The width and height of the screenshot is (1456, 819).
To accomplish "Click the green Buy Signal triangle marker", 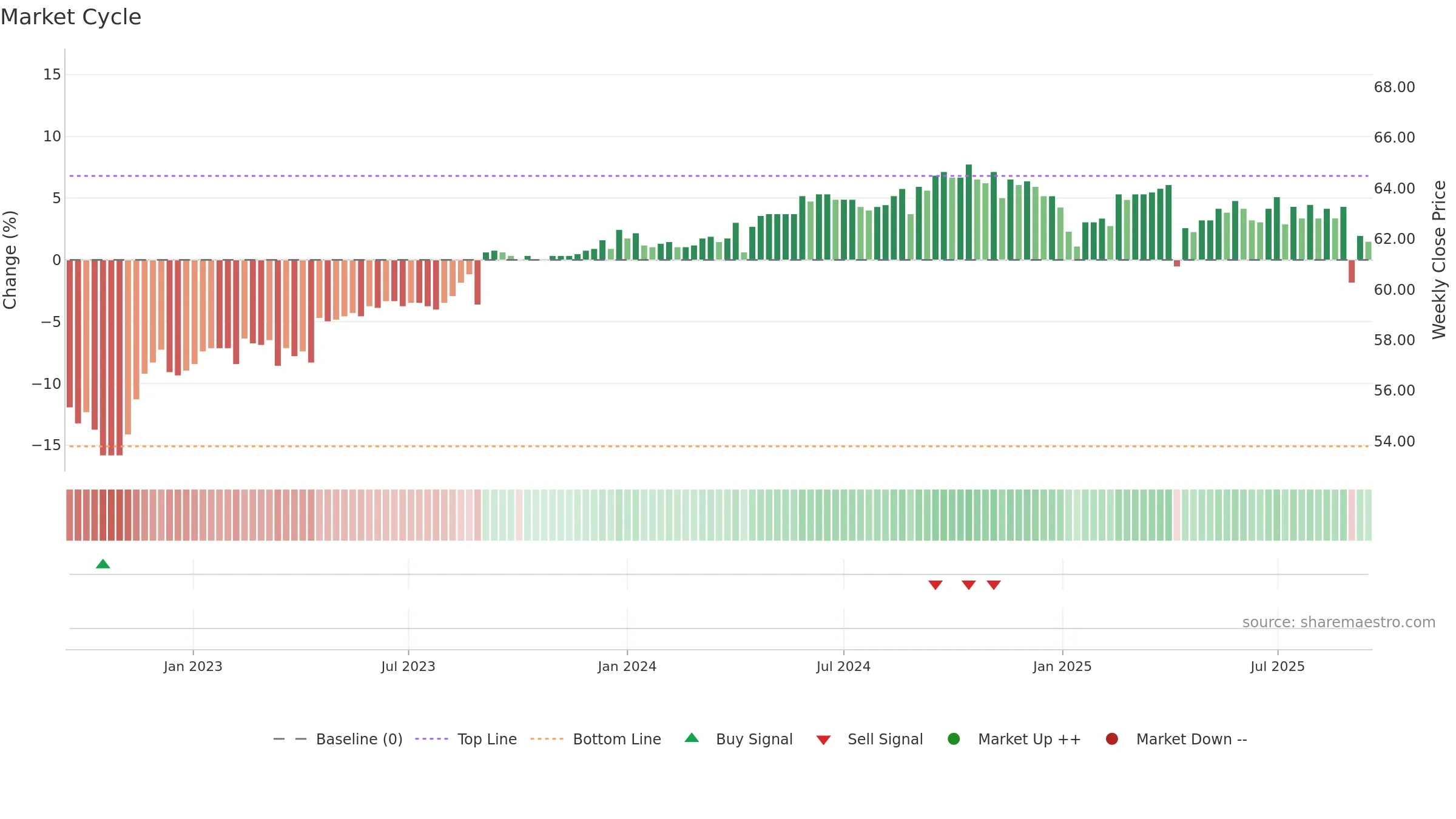I will 103,564.
